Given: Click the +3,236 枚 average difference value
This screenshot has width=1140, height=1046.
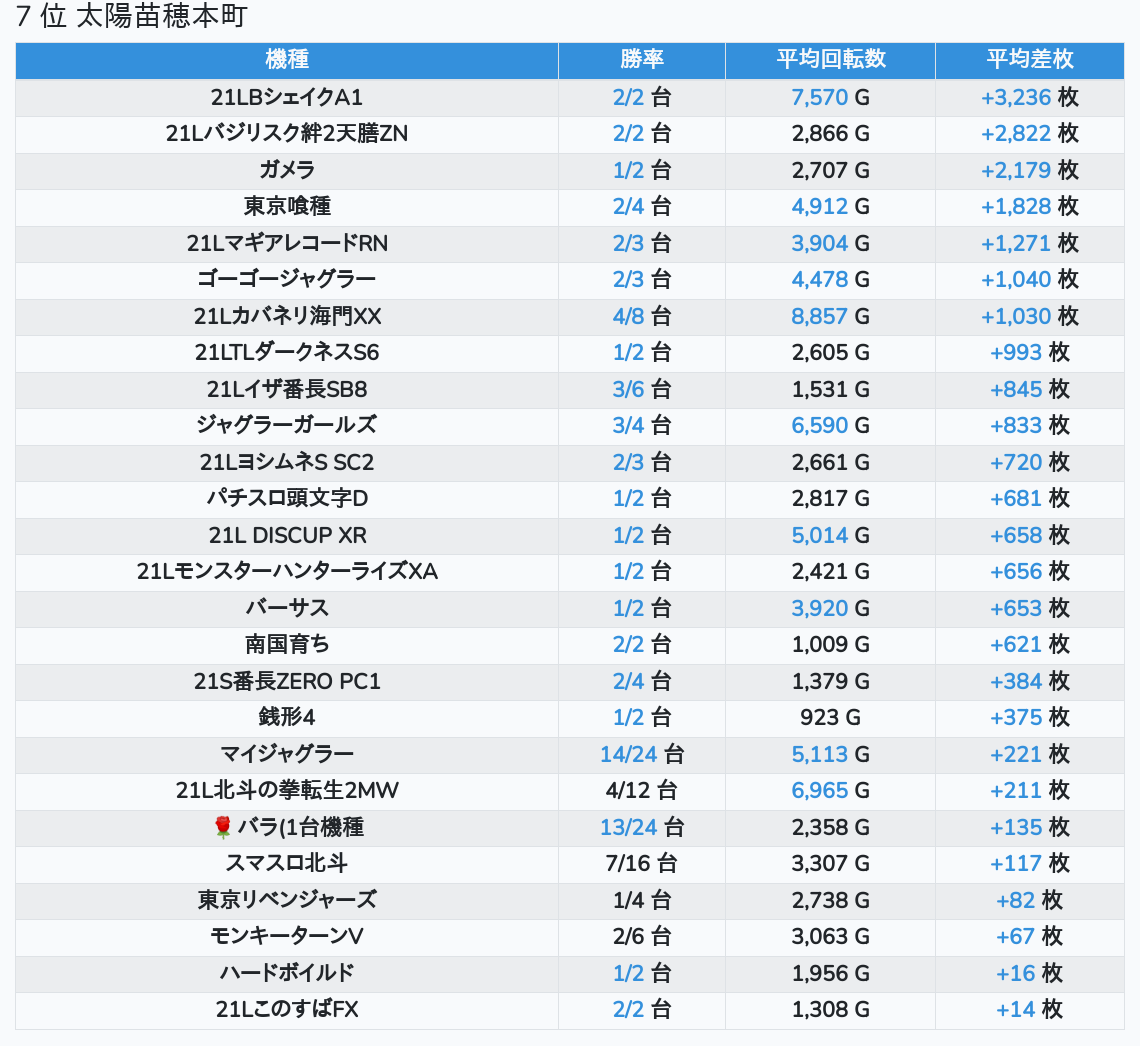Looking at the screenshot, I should tap(1016, 97).
